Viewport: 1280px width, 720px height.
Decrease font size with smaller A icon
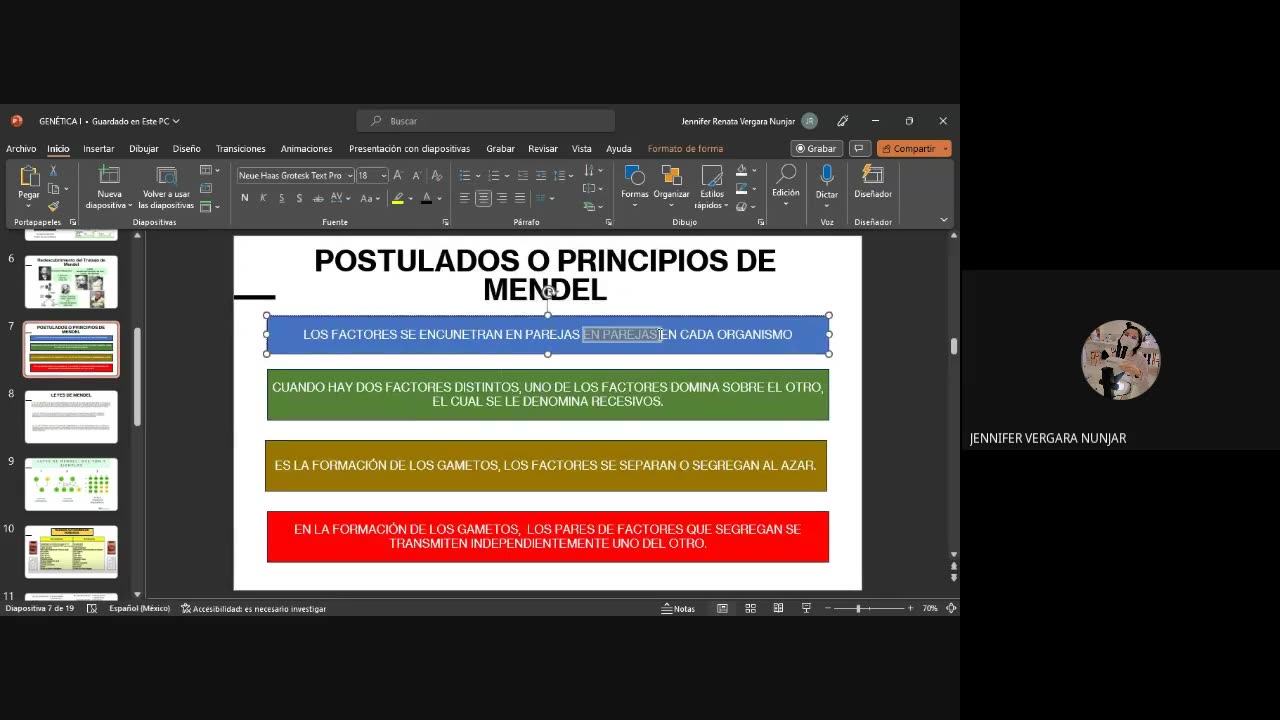point(415,175)
